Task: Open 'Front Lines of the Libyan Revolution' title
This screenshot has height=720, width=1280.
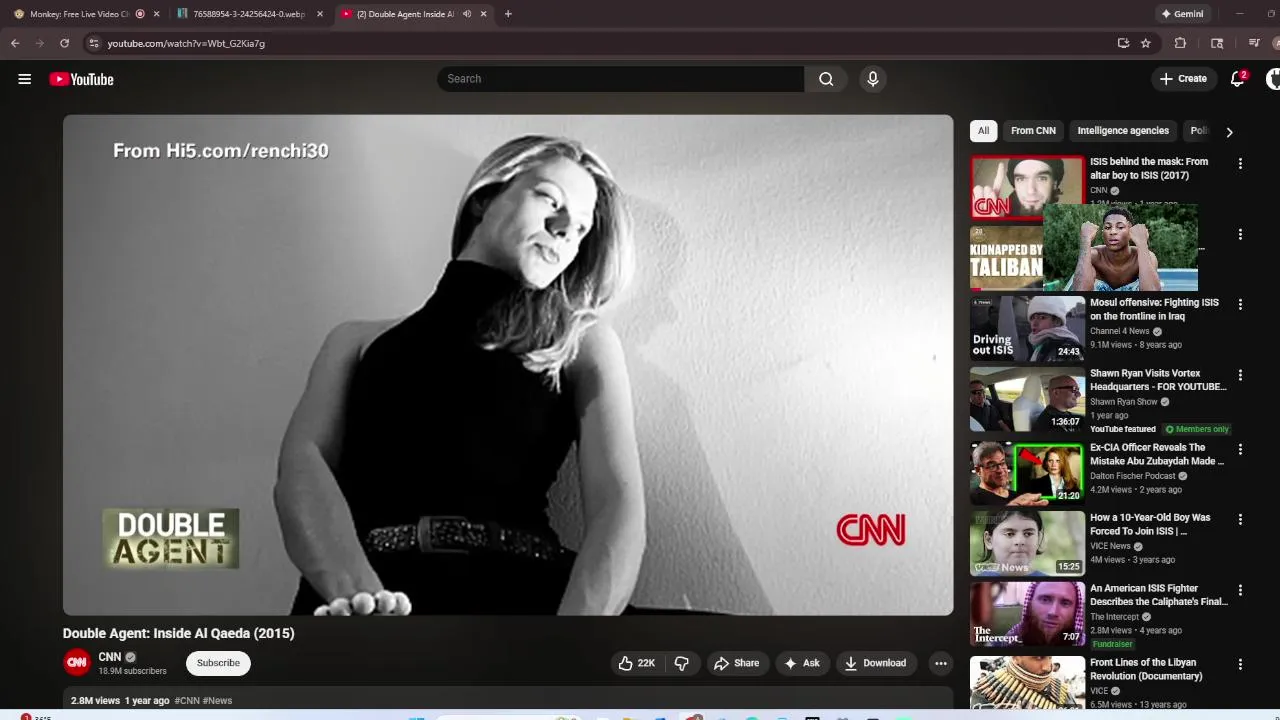Action: [x=1146, y=669]
